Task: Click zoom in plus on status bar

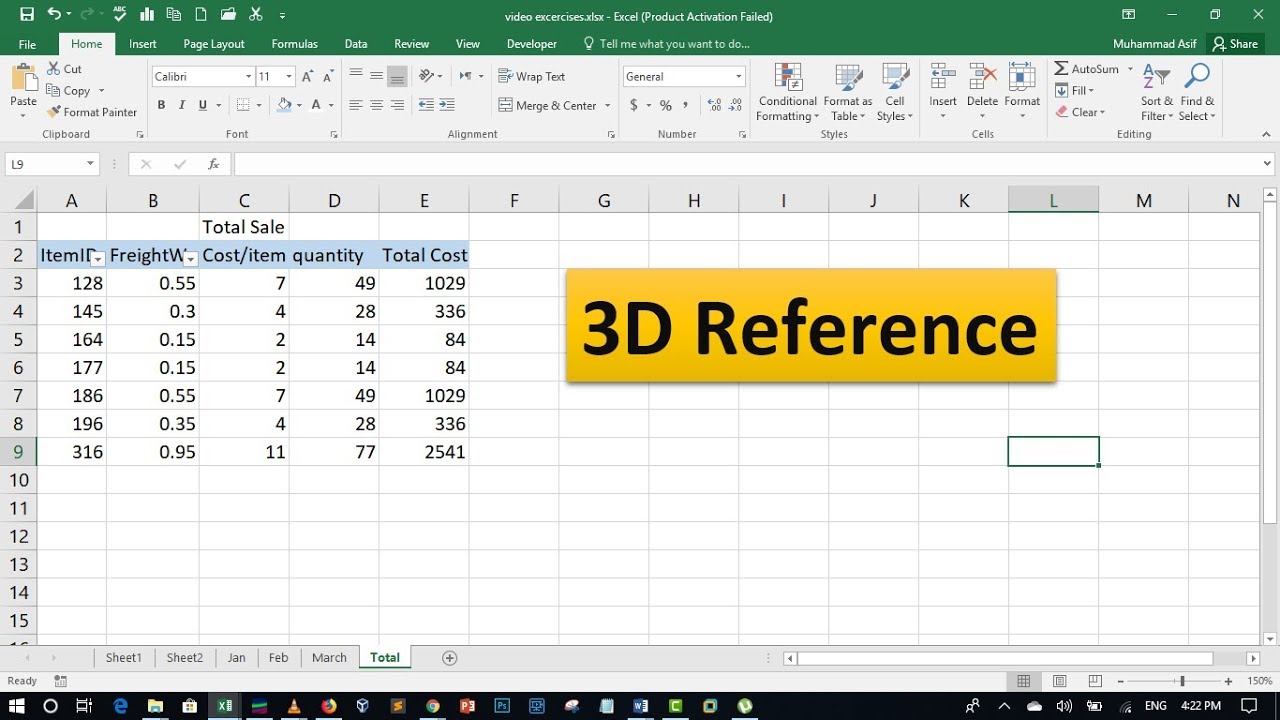Action: 1228,681
